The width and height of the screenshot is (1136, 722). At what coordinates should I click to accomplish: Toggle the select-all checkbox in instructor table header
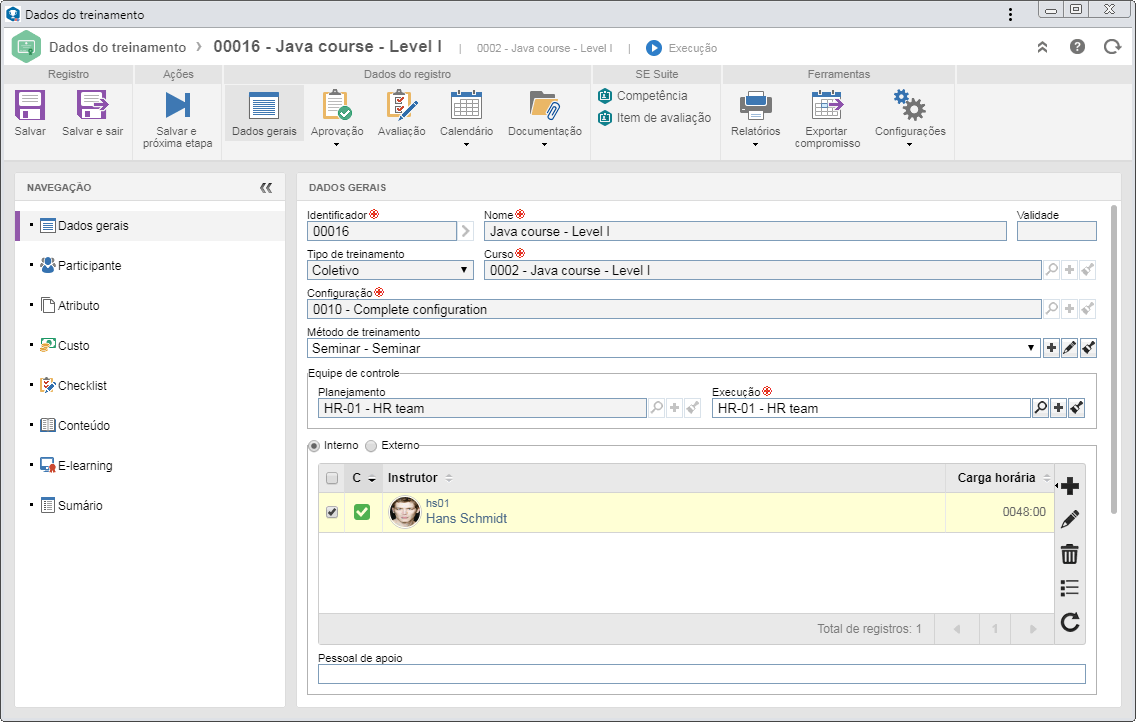[x=332, y=478]
